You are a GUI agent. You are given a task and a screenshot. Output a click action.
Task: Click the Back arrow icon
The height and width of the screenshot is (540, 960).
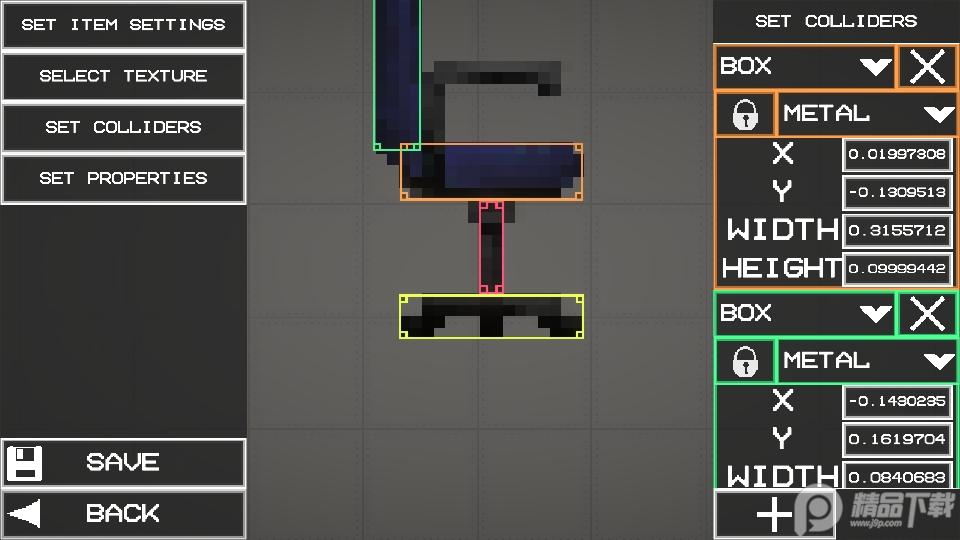pos(24,514)
